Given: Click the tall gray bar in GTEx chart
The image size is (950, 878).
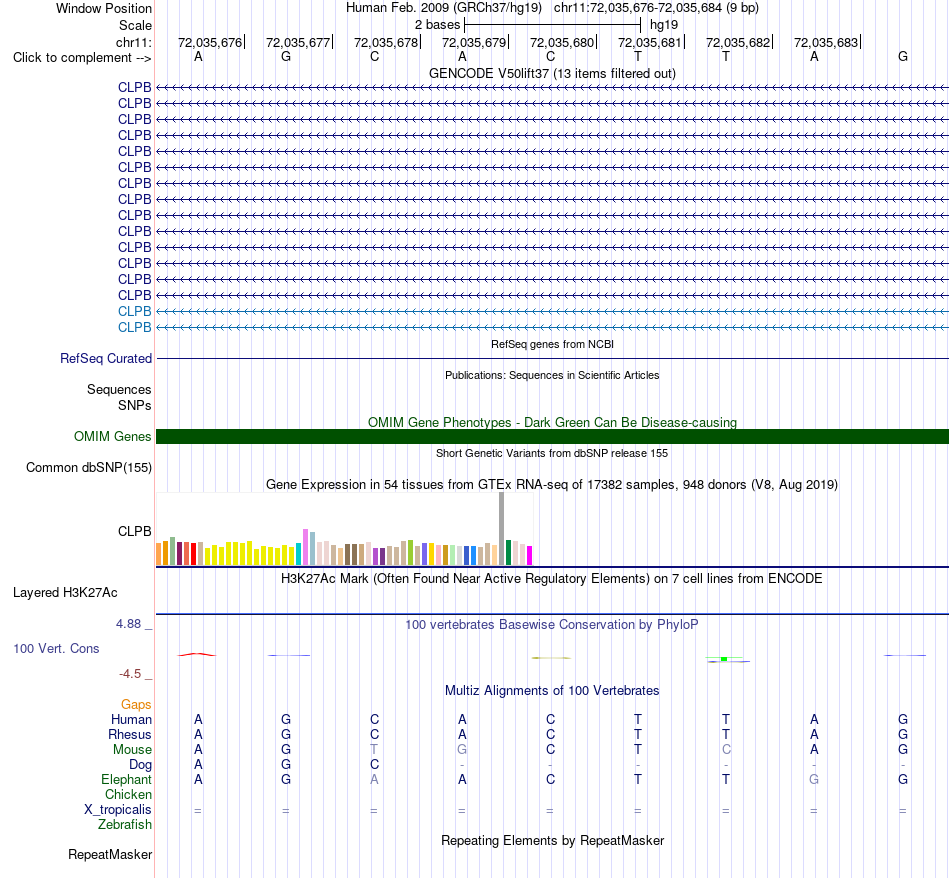Looking at the screenshot, I should (502, 528).
